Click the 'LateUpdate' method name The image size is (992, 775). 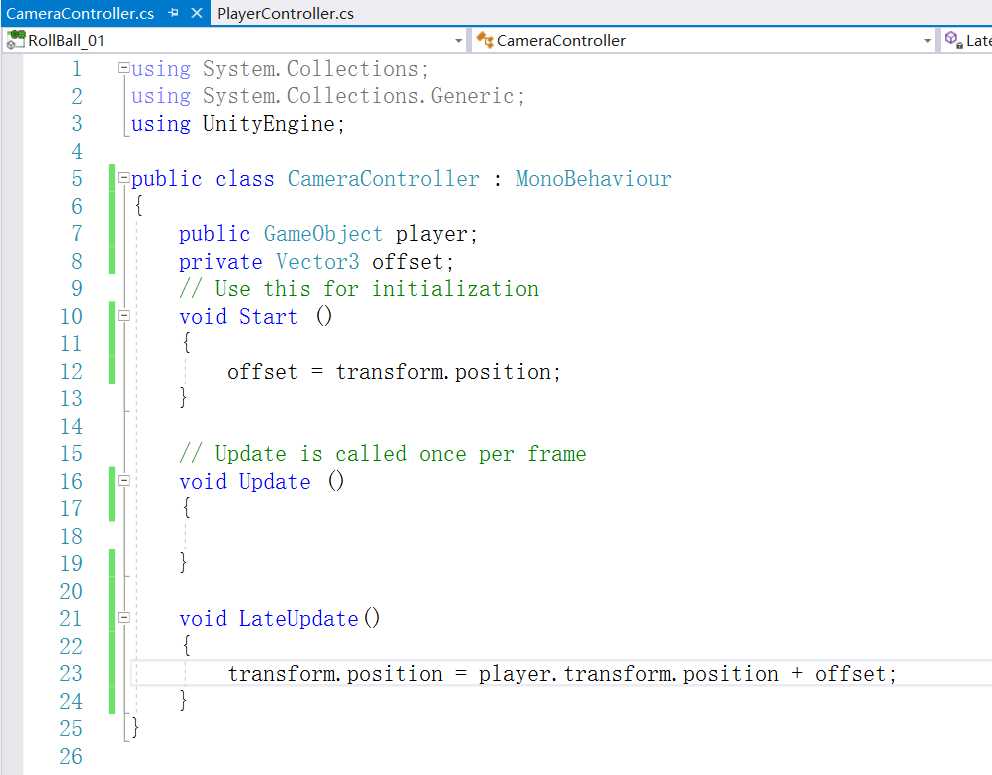[298, 619]
